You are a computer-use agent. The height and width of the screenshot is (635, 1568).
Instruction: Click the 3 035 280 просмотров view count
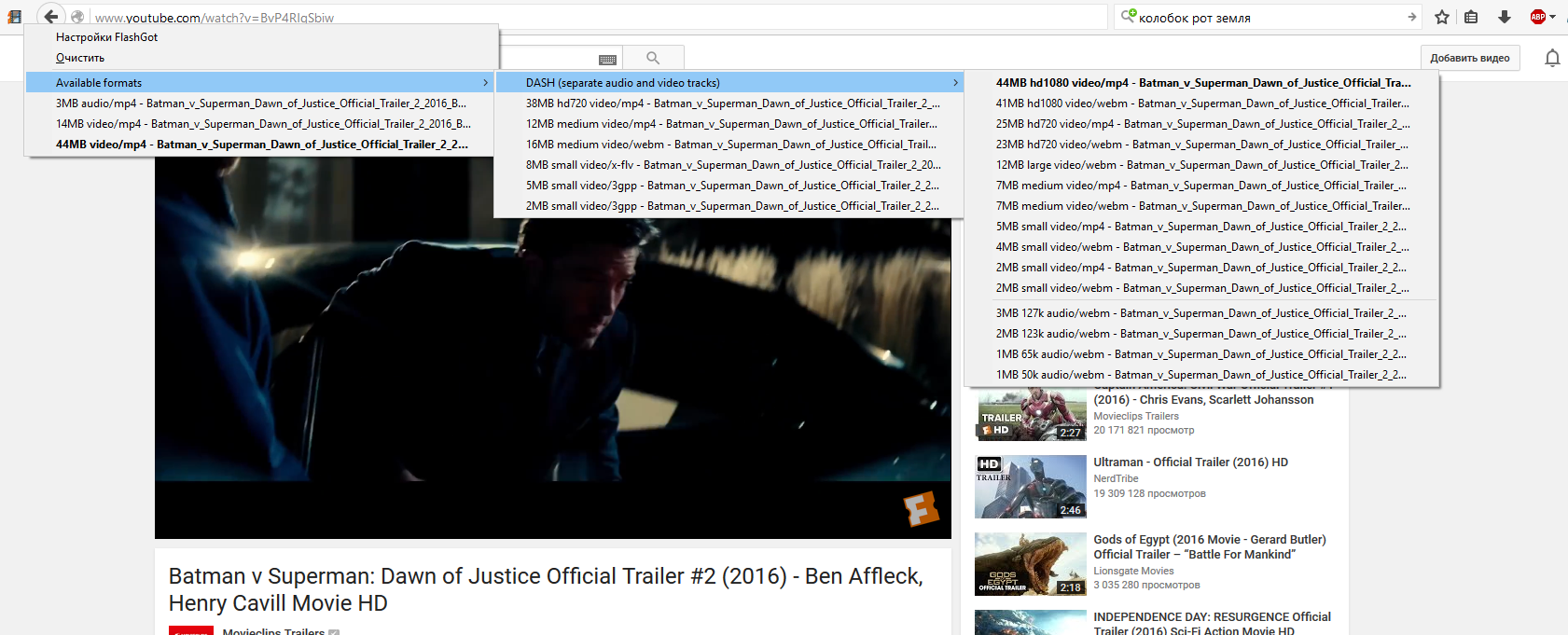tap(1146, 585)
